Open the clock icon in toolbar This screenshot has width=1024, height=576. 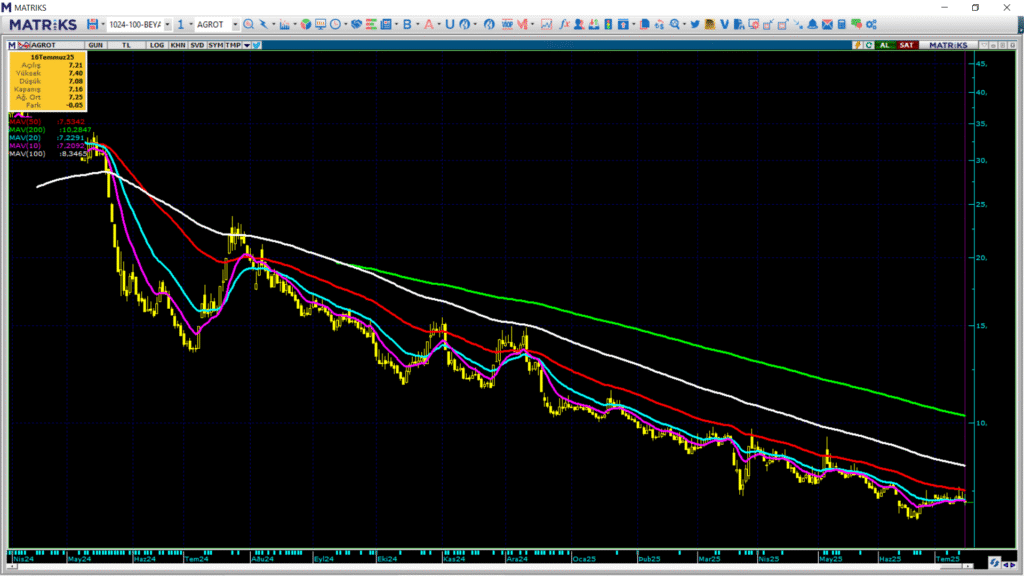pyautogui.click(x=335, y=24)
